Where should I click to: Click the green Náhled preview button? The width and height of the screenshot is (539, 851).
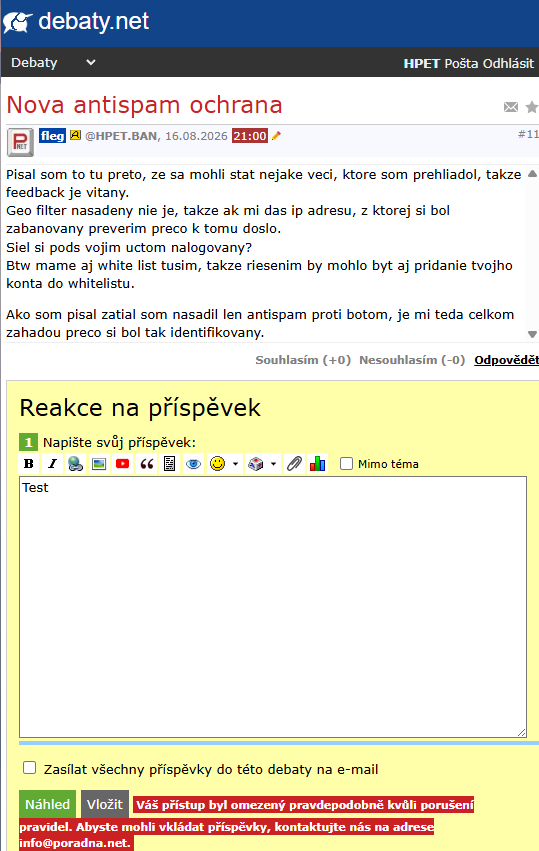(47, 804)
